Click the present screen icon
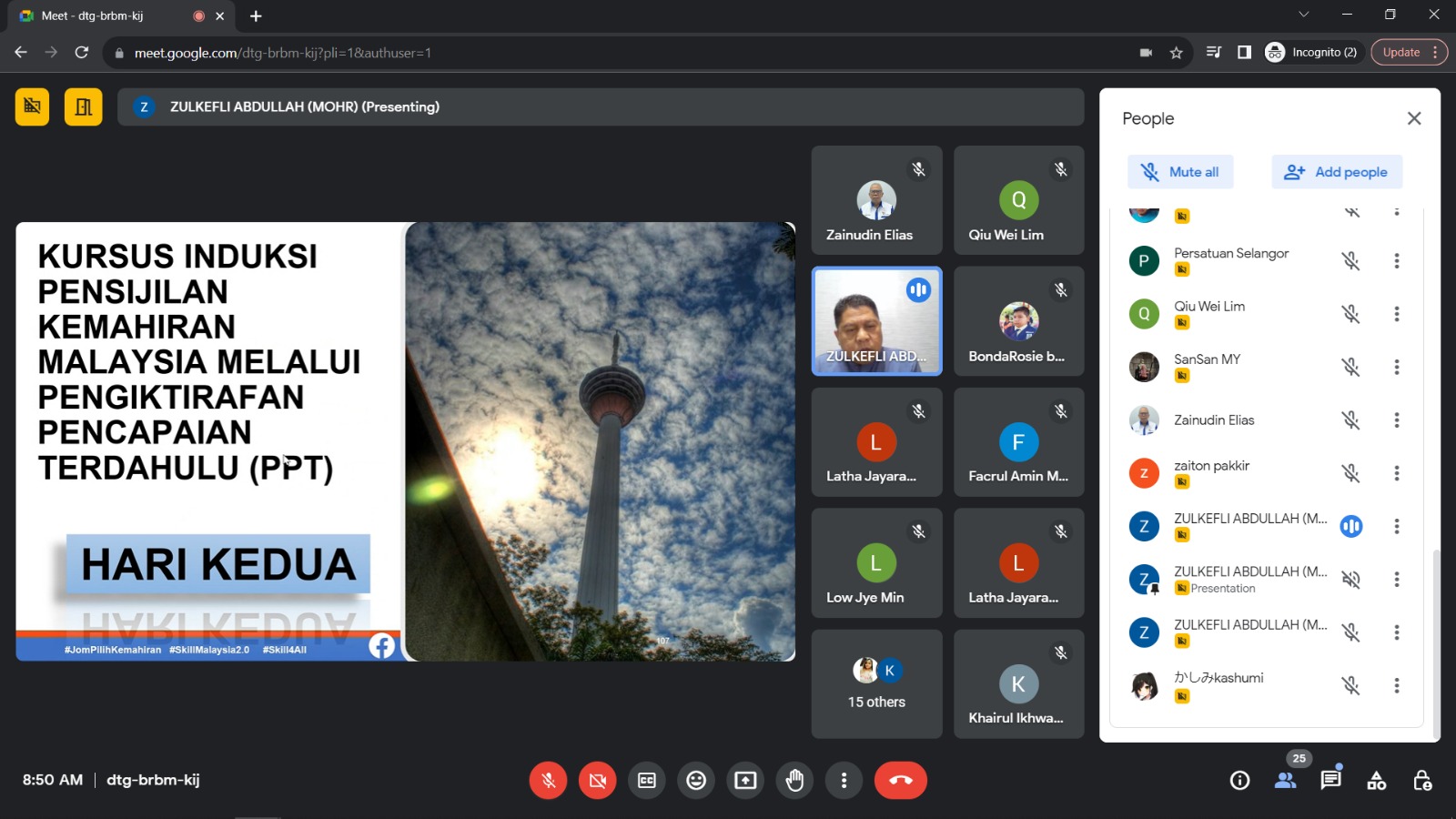Viewport: 1456px width, 819px height. tap(745, 780)
